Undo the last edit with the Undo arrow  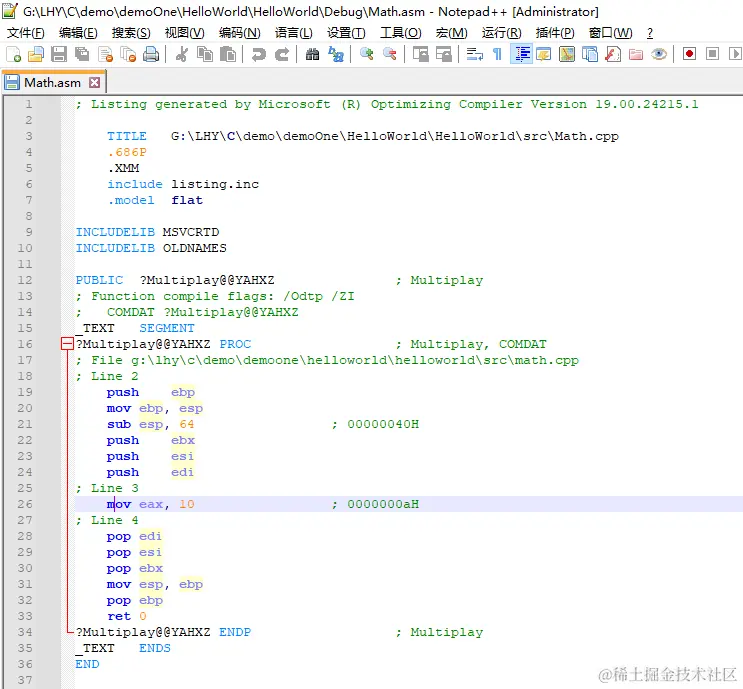coord(259,54)
